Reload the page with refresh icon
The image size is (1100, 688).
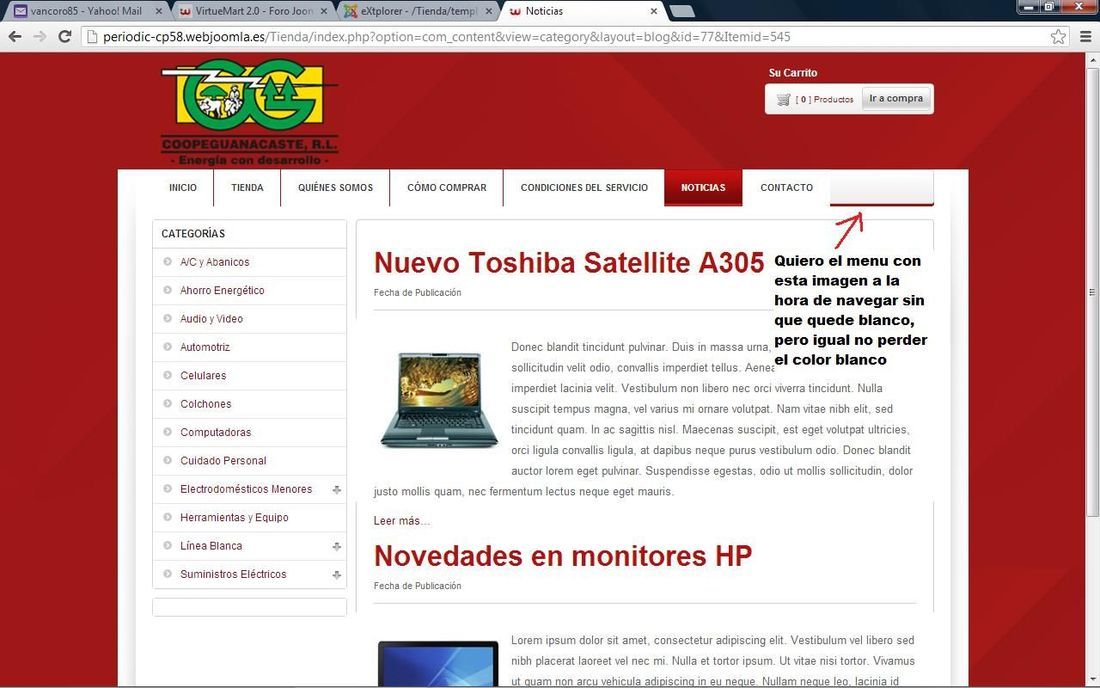(x=65, y=36)
